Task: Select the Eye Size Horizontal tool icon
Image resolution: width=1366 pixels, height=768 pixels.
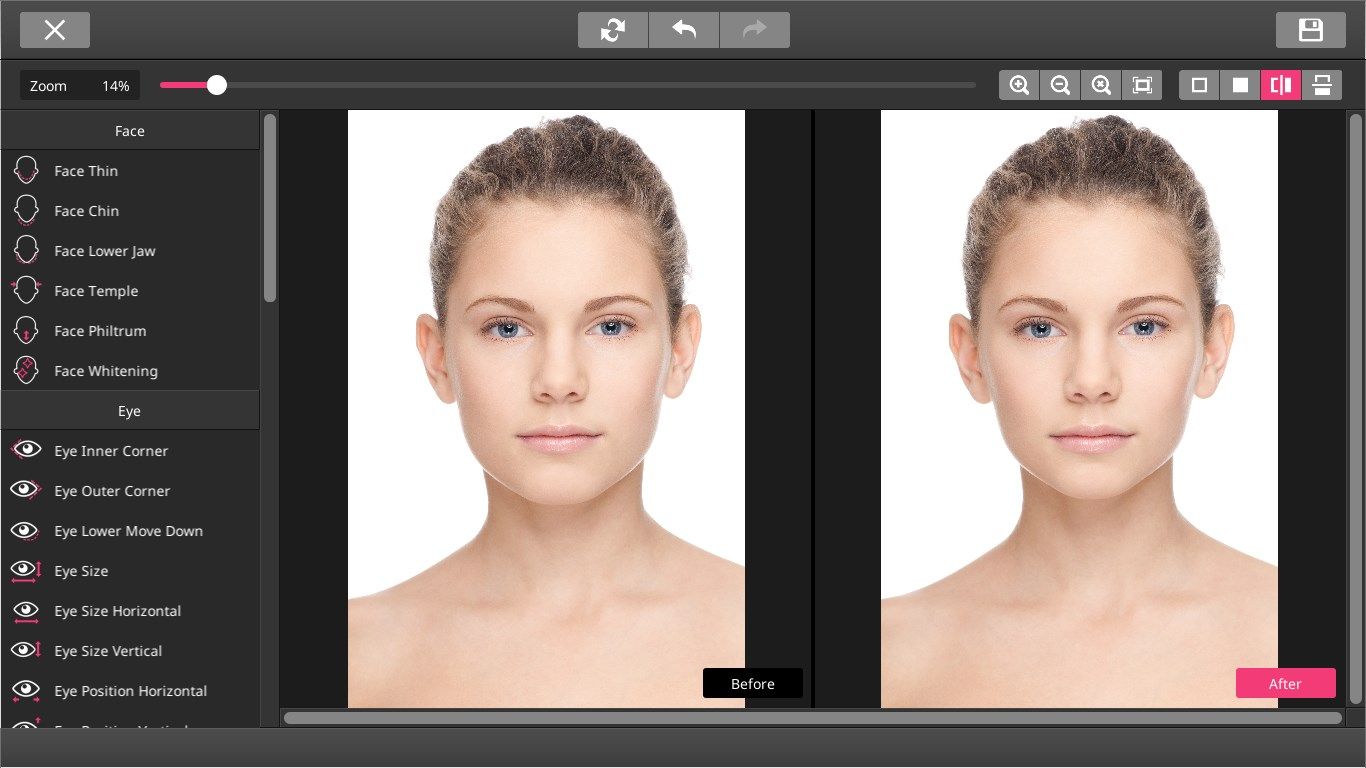Action: point(25,611)
